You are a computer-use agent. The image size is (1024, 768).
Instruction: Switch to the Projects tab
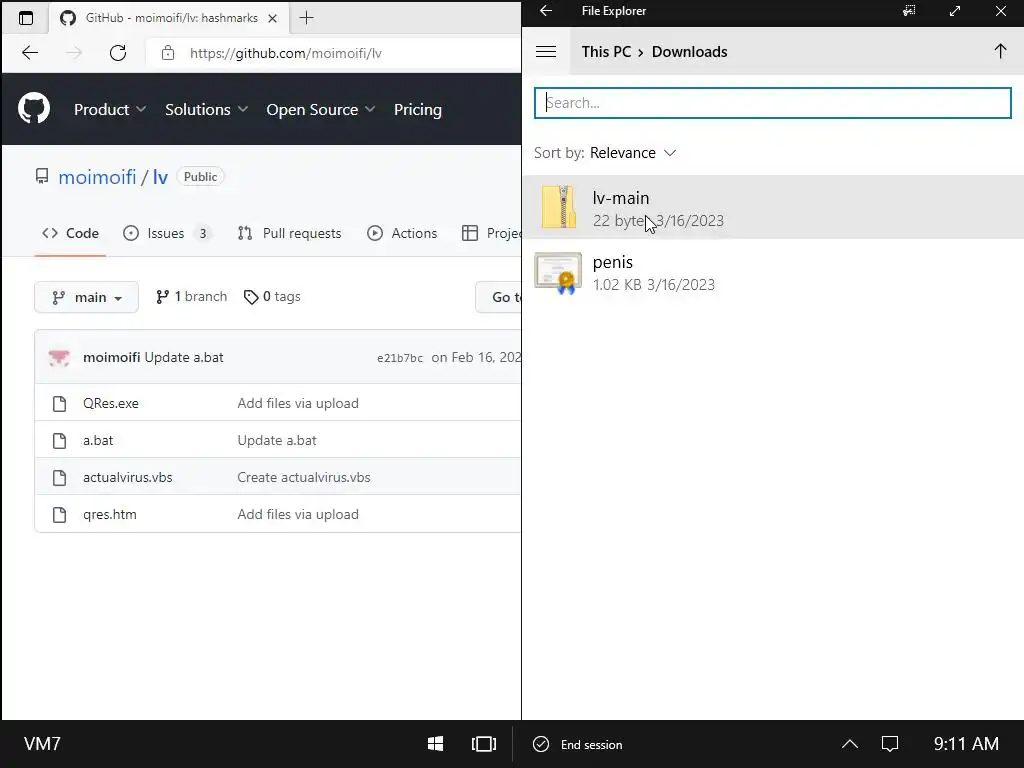(491, 233)
